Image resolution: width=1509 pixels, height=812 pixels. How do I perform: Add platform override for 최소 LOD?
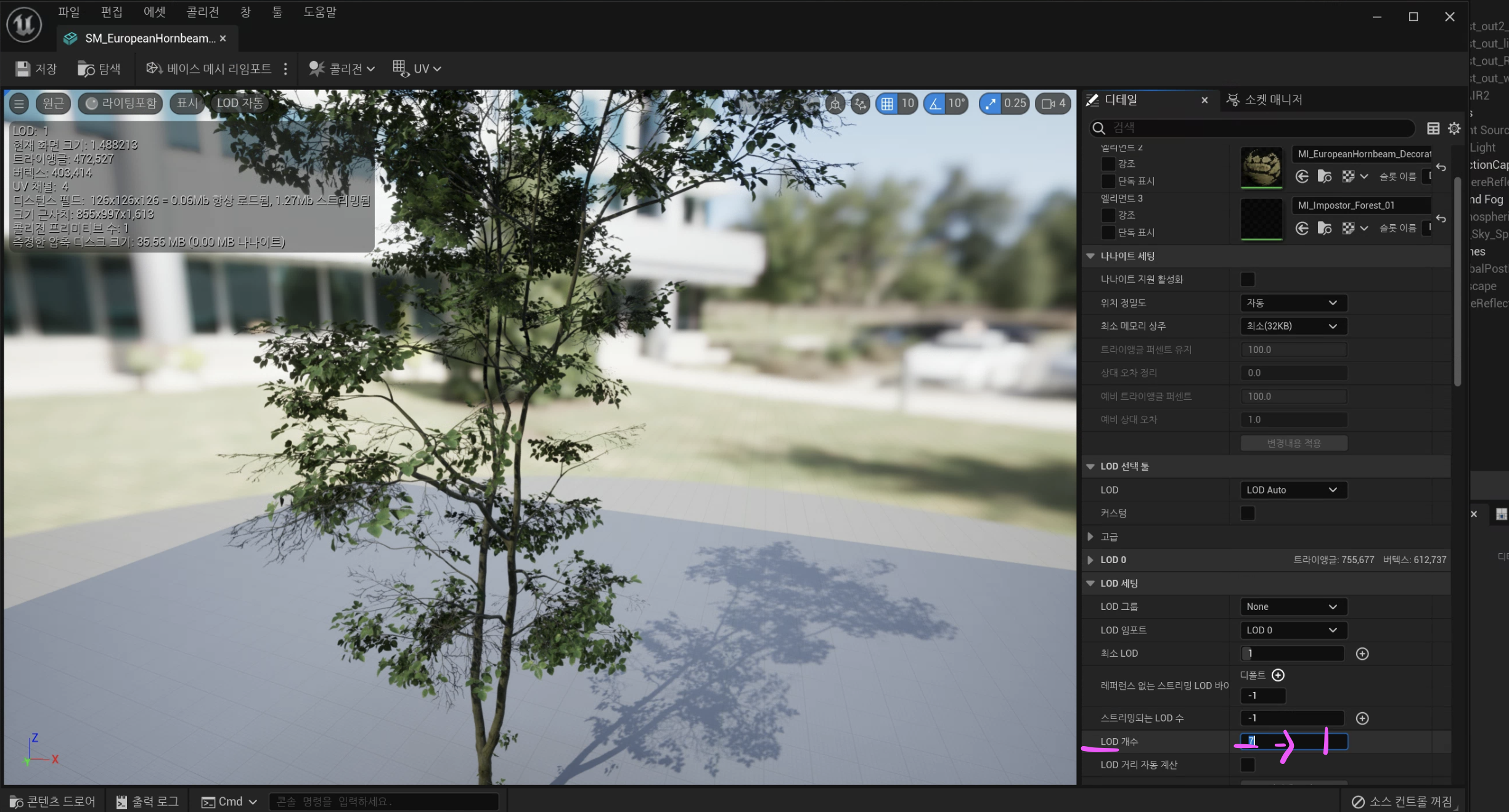[1362, 654]
